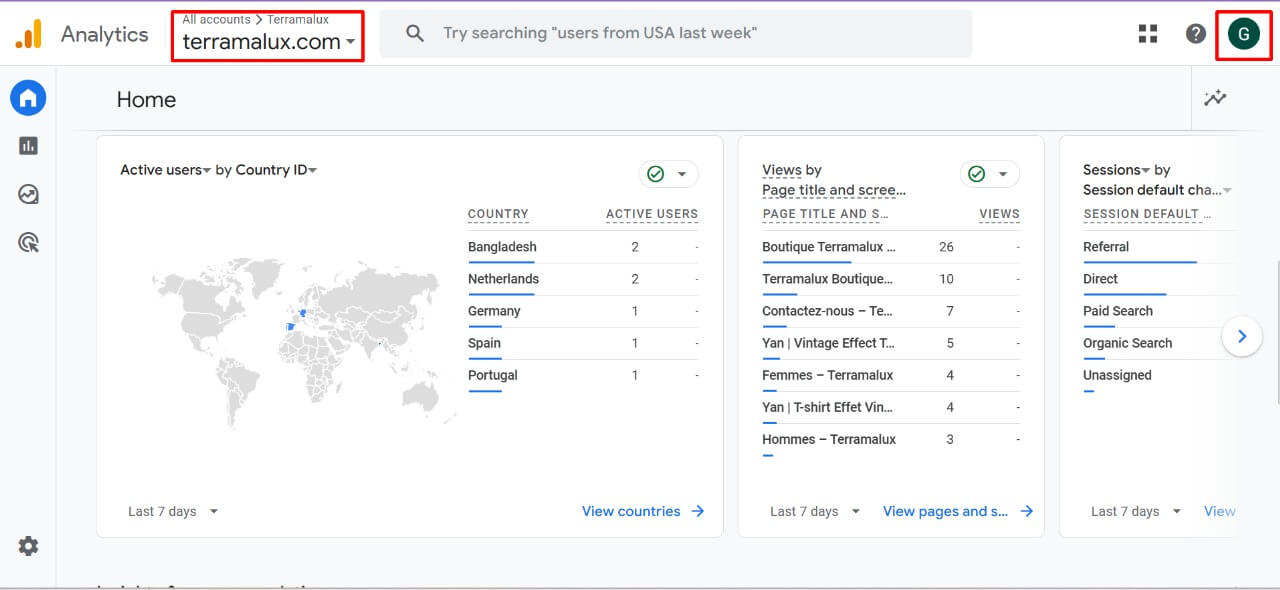Screen dimensions: 1280x590
Task: Click the Terramalux Boutique… row
Action: (891, 279)
